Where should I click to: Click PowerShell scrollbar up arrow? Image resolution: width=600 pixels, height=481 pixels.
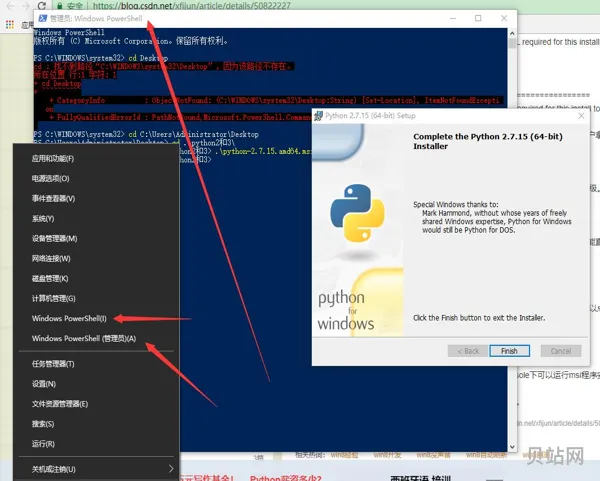[x=512, y=33]
